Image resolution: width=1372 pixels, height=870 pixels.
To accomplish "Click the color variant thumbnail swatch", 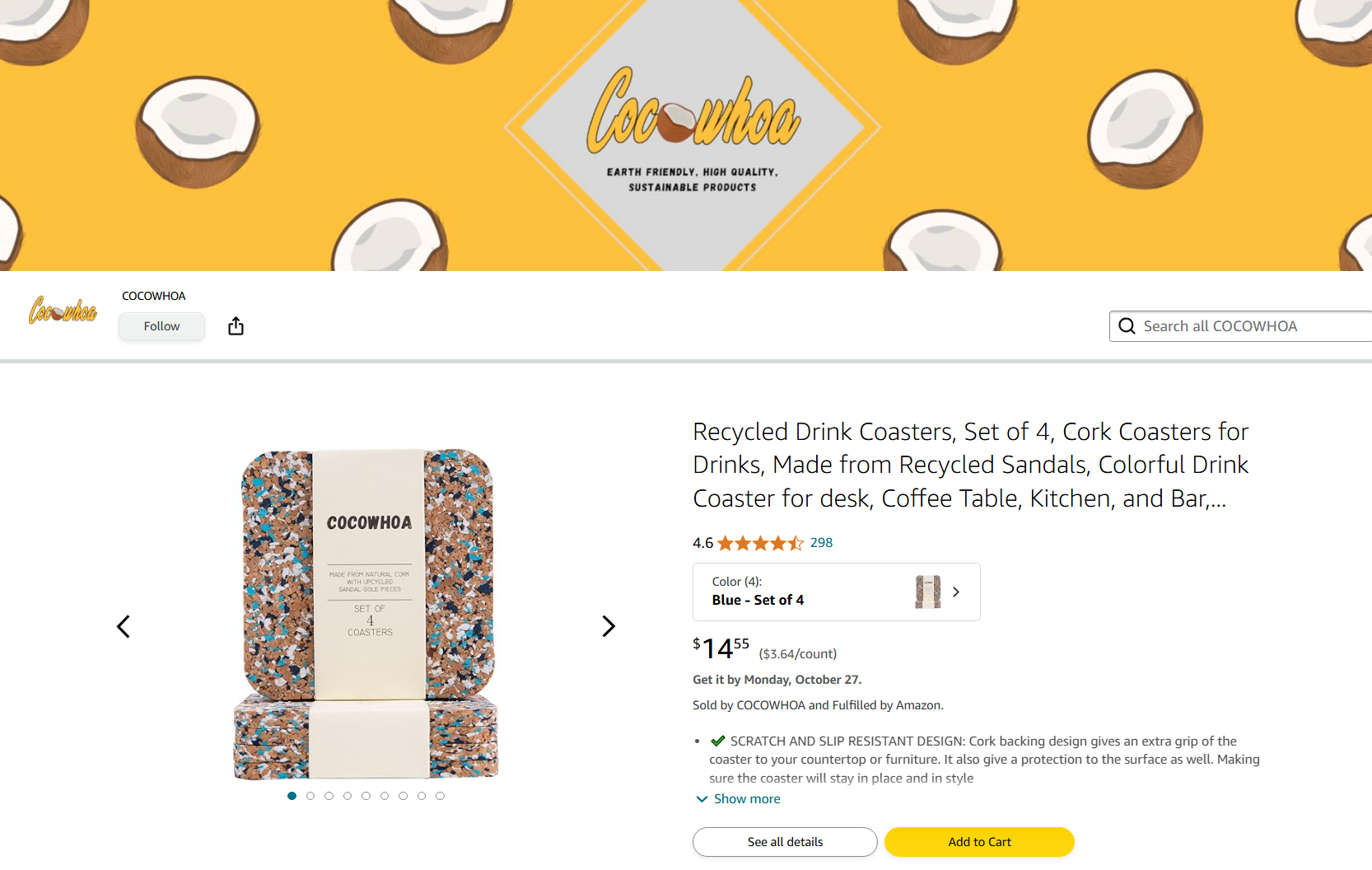I will [x=927, y=592].
